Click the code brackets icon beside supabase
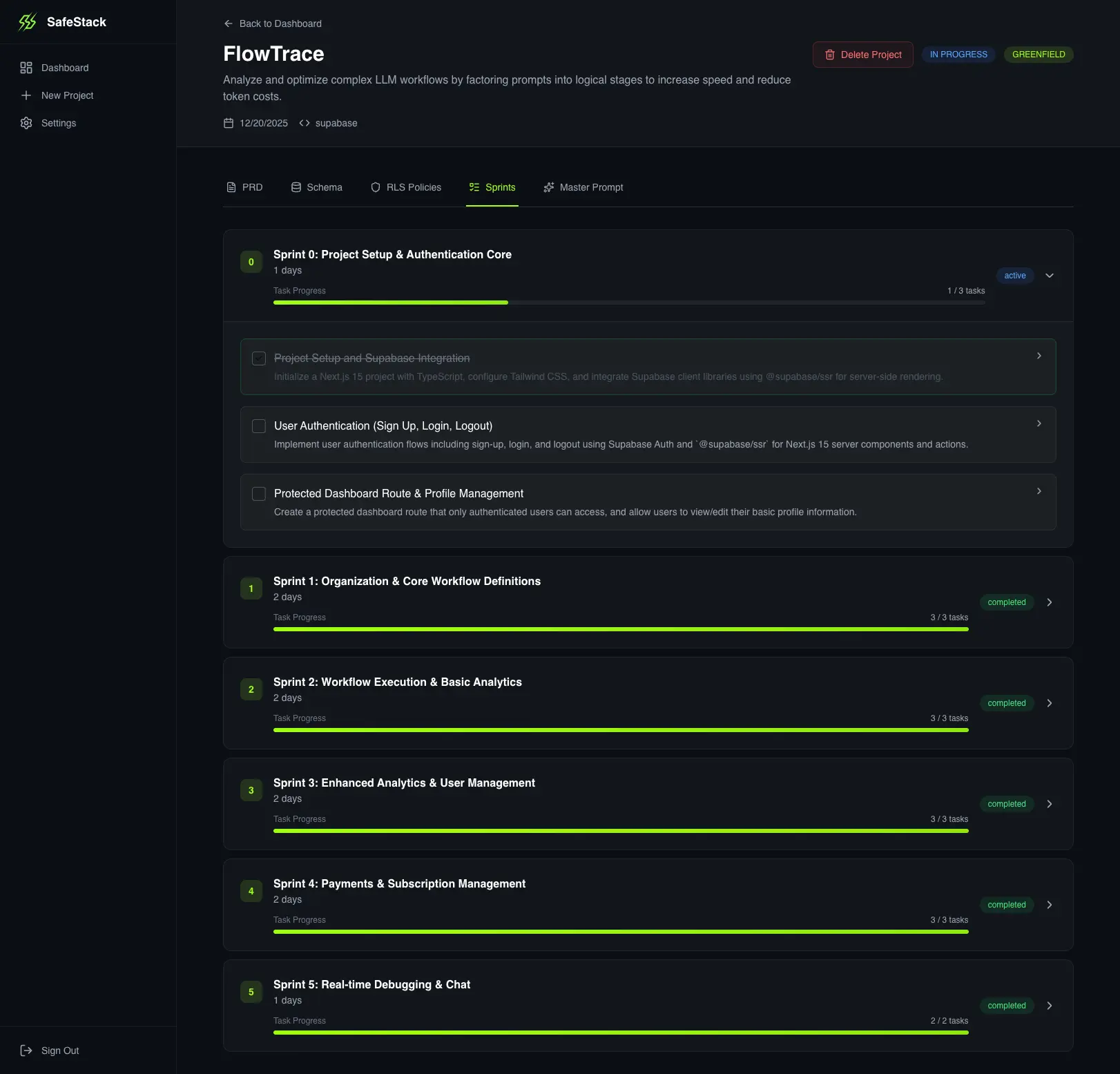The width and height of the screenshot is (1120, 1074). [x=305, y=123]
